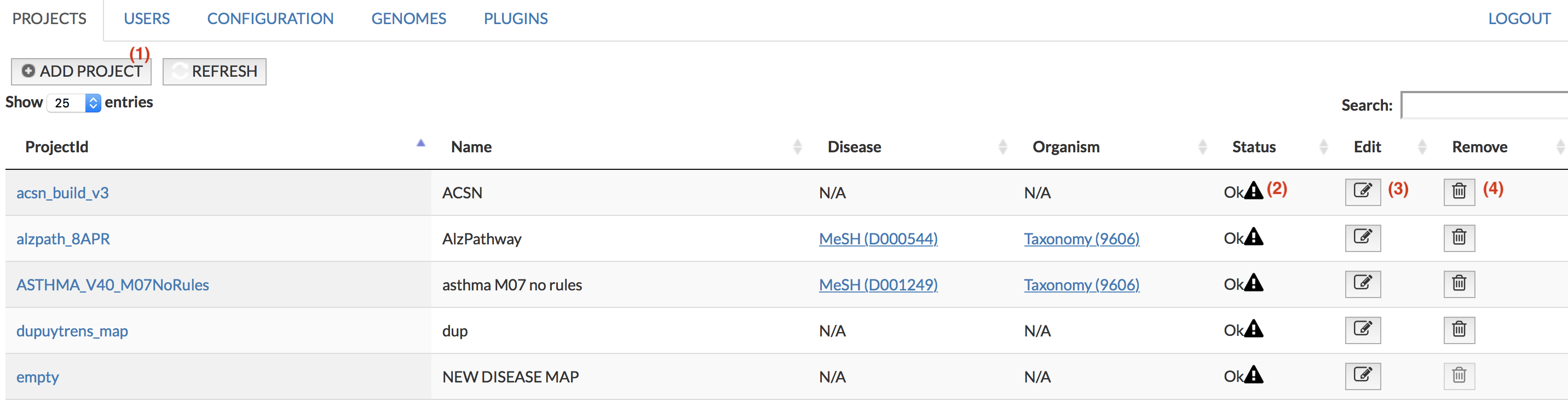Click the REFRESH button
This screenshot has width=1568, height=400.
tap(214, 72)
